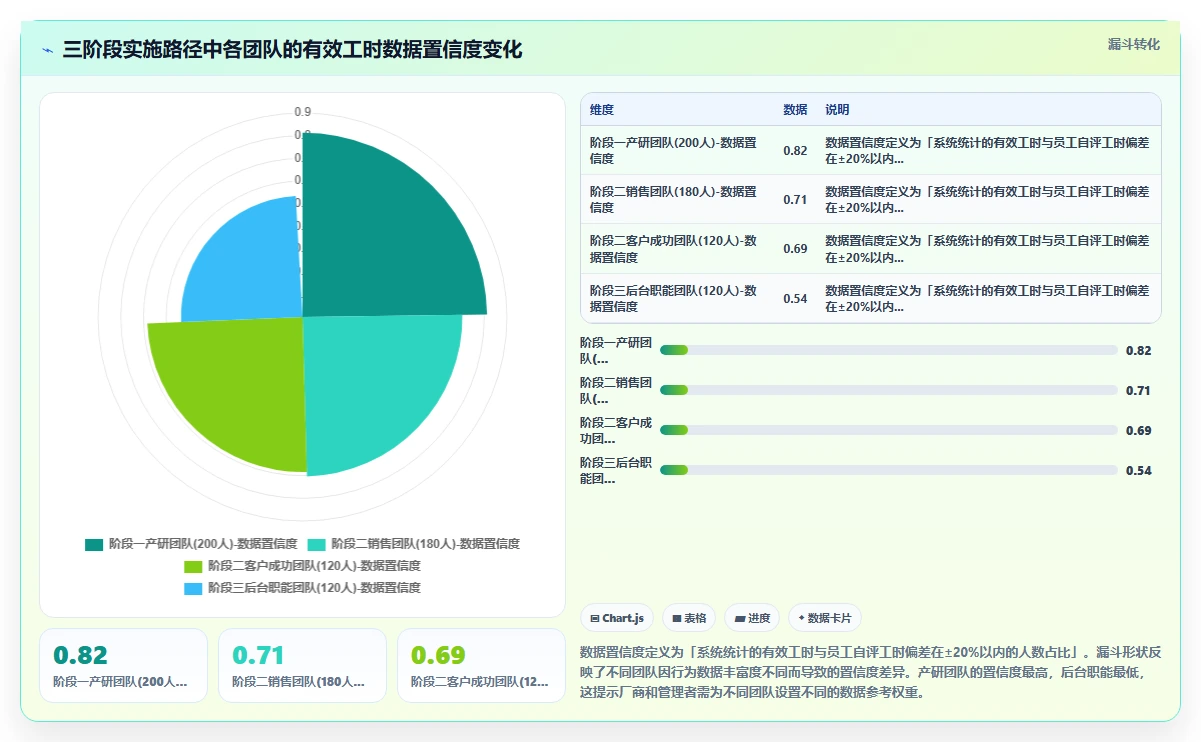Click the progress bar for 阶段三后台职能团队

click(x=889, y=470)
